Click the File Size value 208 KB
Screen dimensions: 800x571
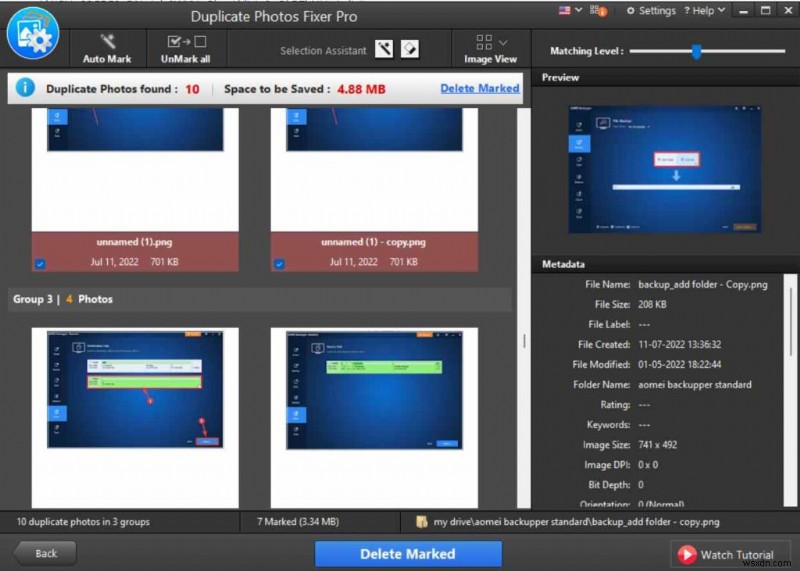pos(652,305)
